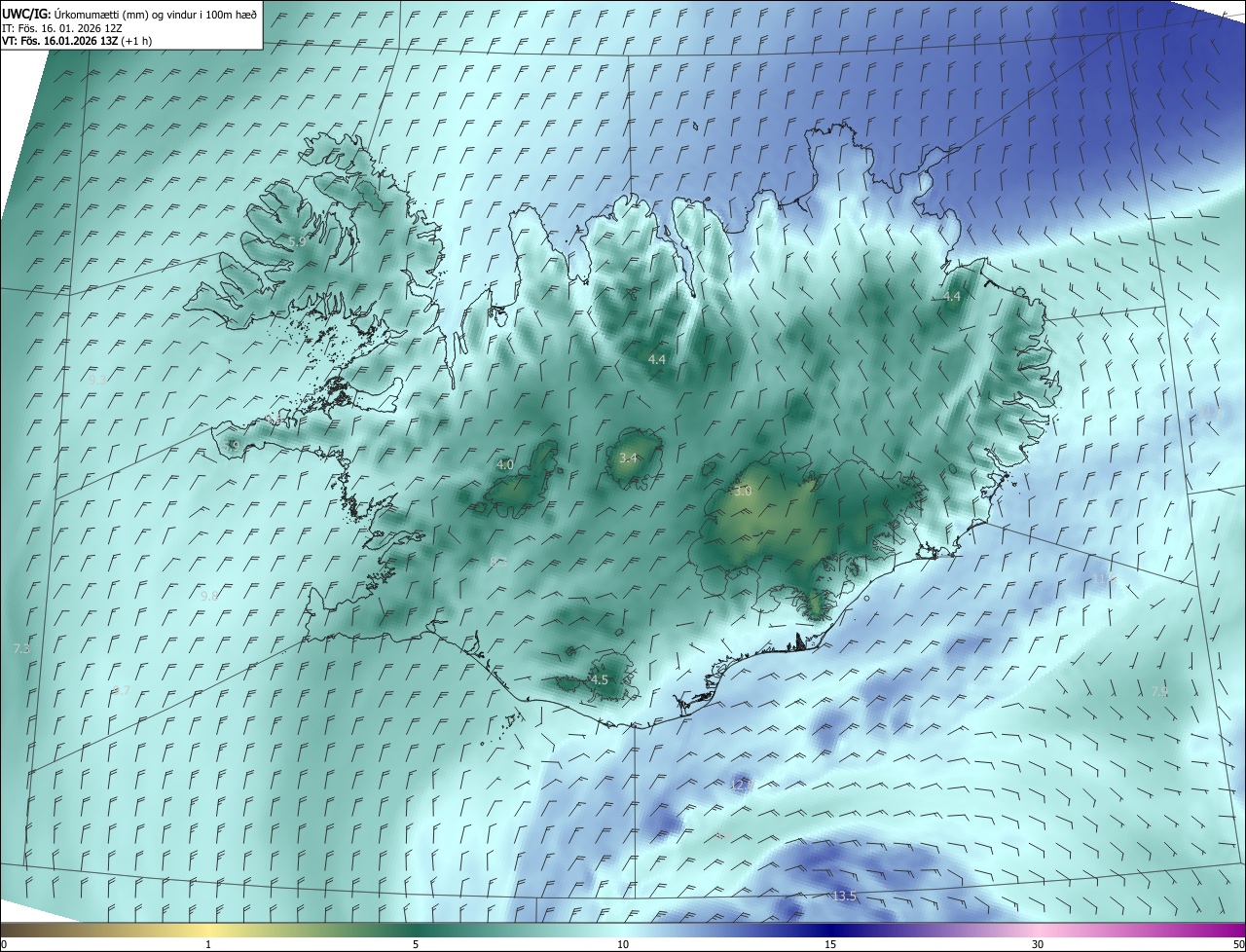Click the 'UWC/IG: Úrkomumætti (mm)' title line
The height and width of the screenshot is (952, 1246).
pos(129,15)
